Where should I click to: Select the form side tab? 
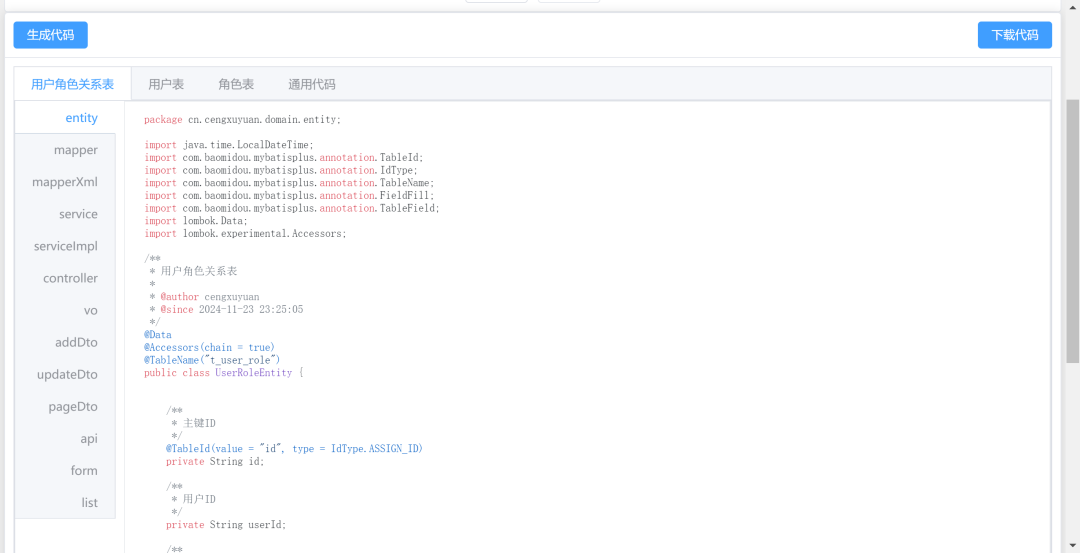pos(84,470)
